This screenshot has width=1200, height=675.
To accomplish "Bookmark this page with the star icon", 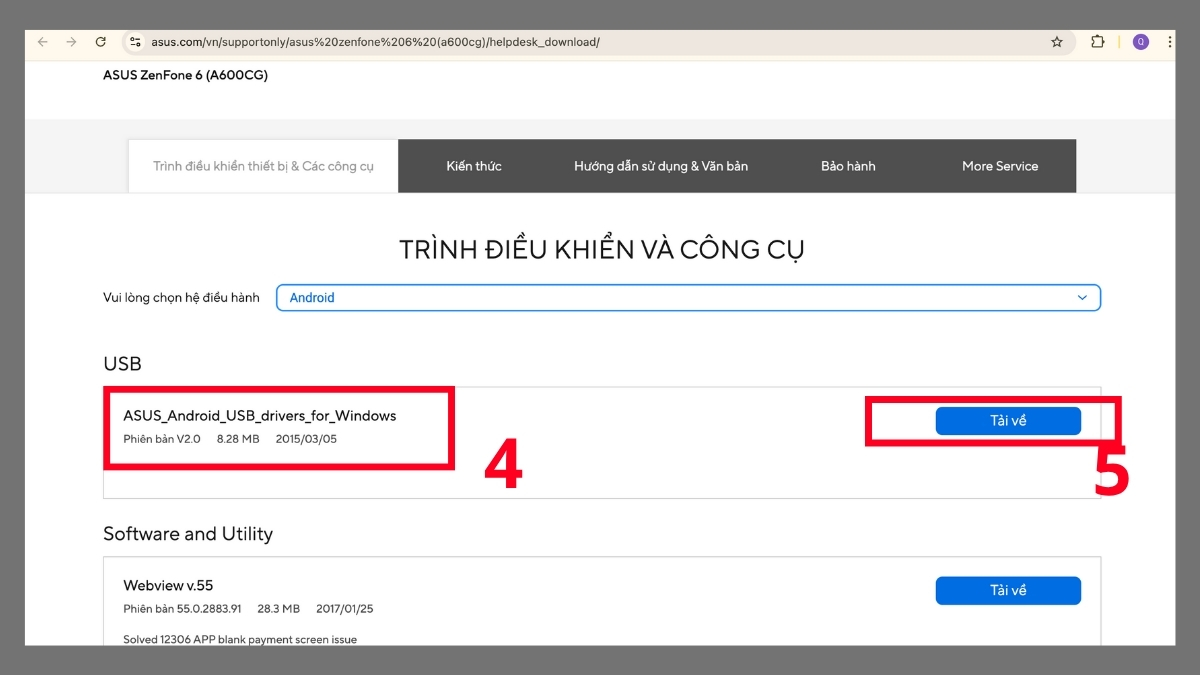I will coord(1056,42).
